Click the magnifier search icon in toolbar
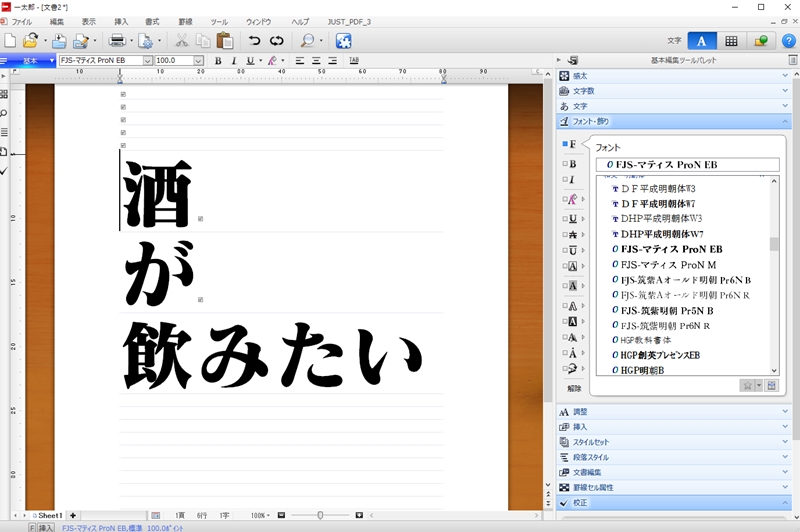 coord(307,41)
